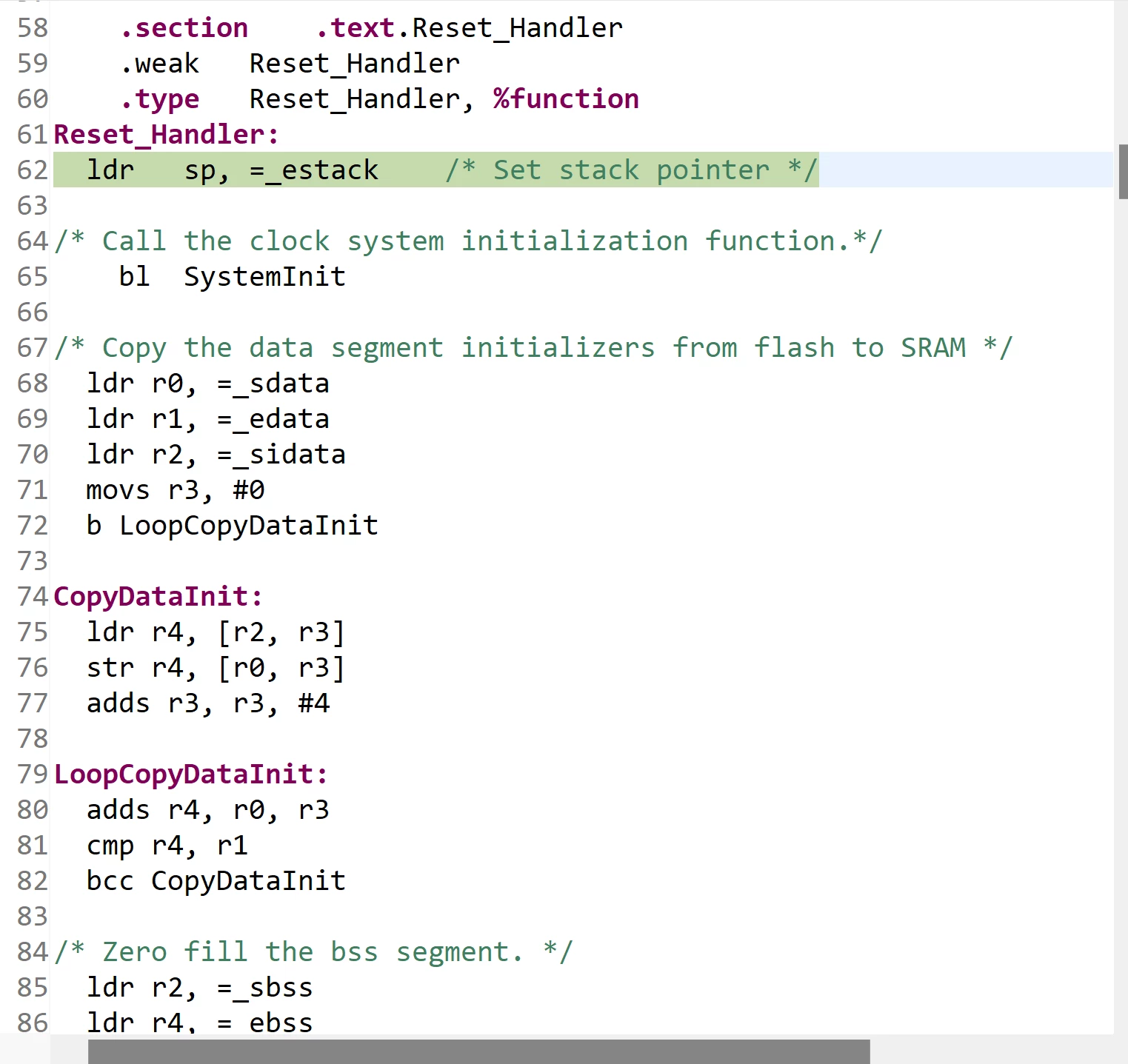Screen dimensions: 1128x1064
Task: Click line number 68 in the gutter
Action: coord(33,383)
